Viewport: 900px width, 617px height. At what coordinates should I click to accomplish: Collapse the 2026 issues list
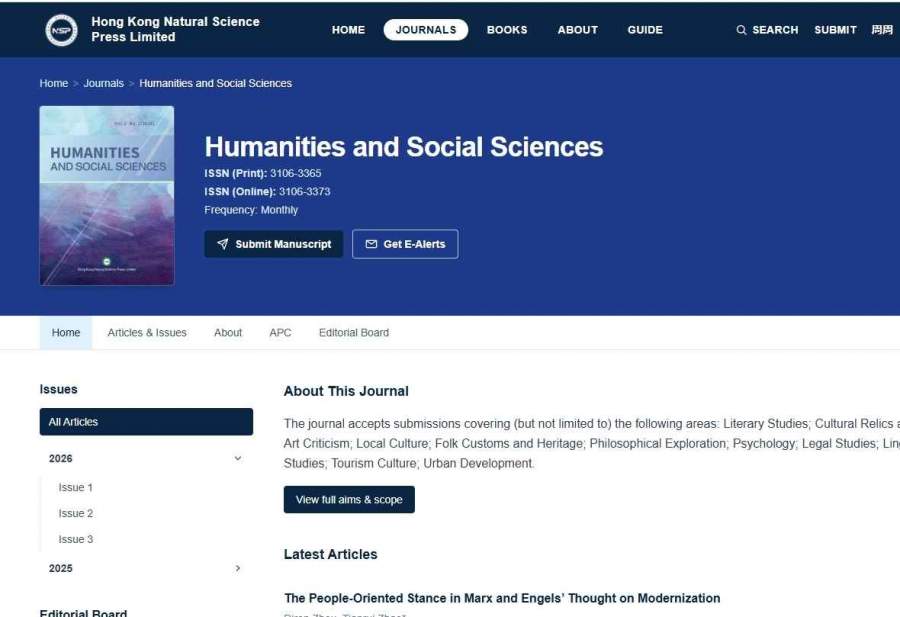coord(238,458)
